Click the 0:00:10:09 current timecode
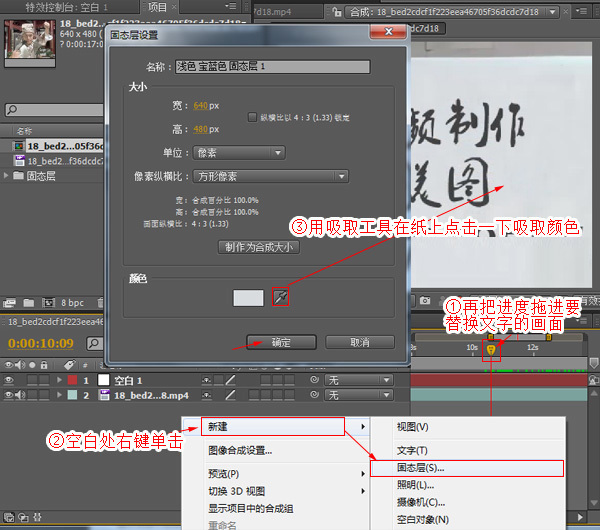Viewport: 600px width, 530px height. tap(41, 343)
